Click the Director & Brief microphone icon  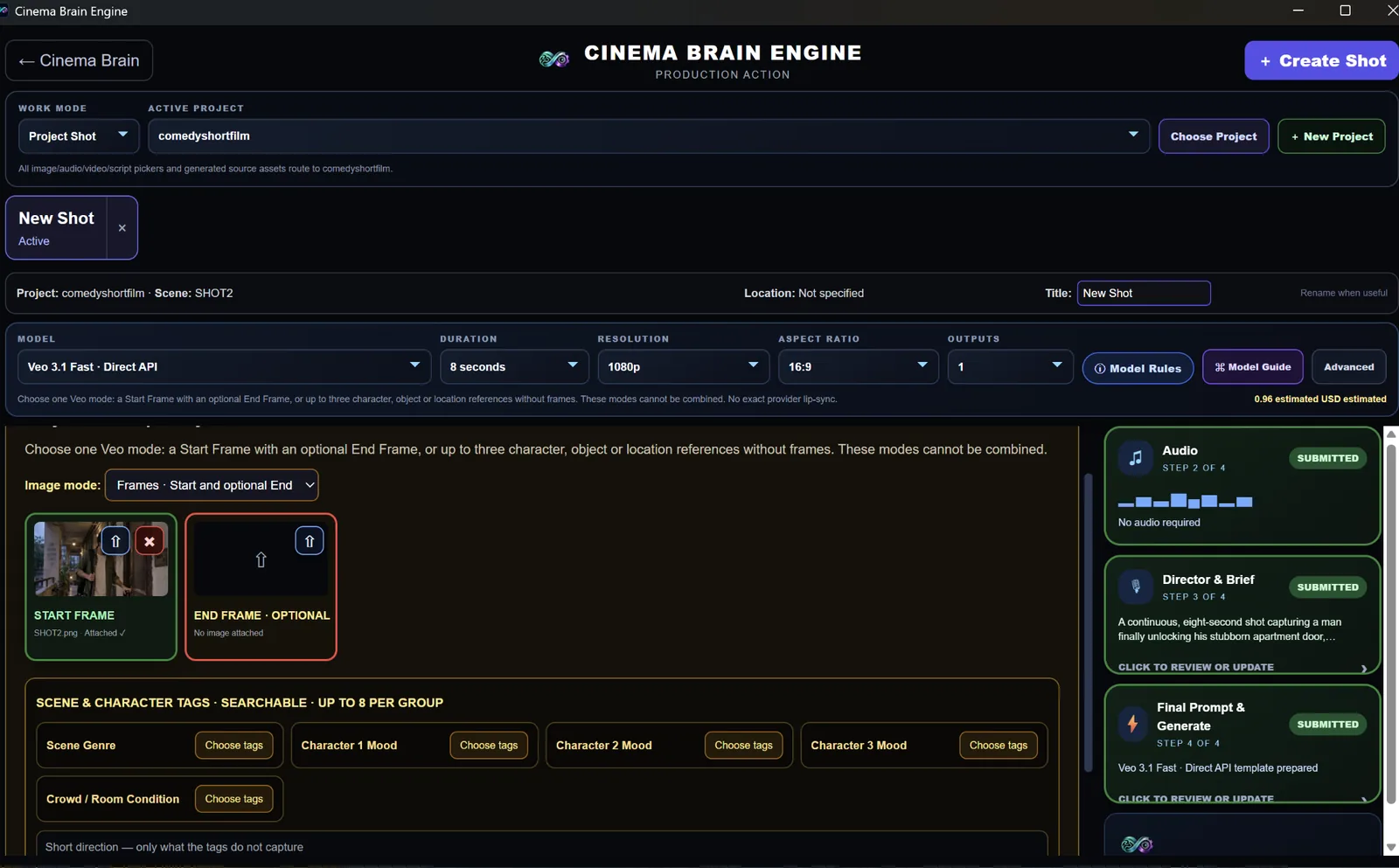pyautogui.click(x=1135, y=587)
